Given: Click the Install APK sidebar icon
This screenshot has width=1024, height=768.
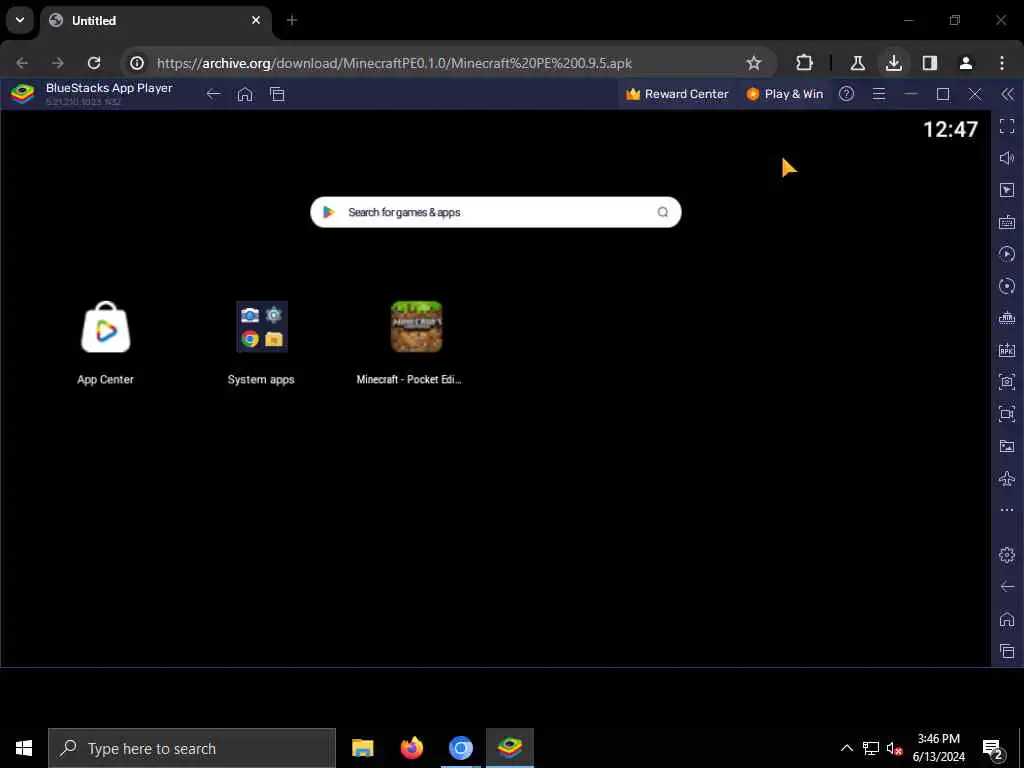Looking at the screenshot, I should 1007,350.
